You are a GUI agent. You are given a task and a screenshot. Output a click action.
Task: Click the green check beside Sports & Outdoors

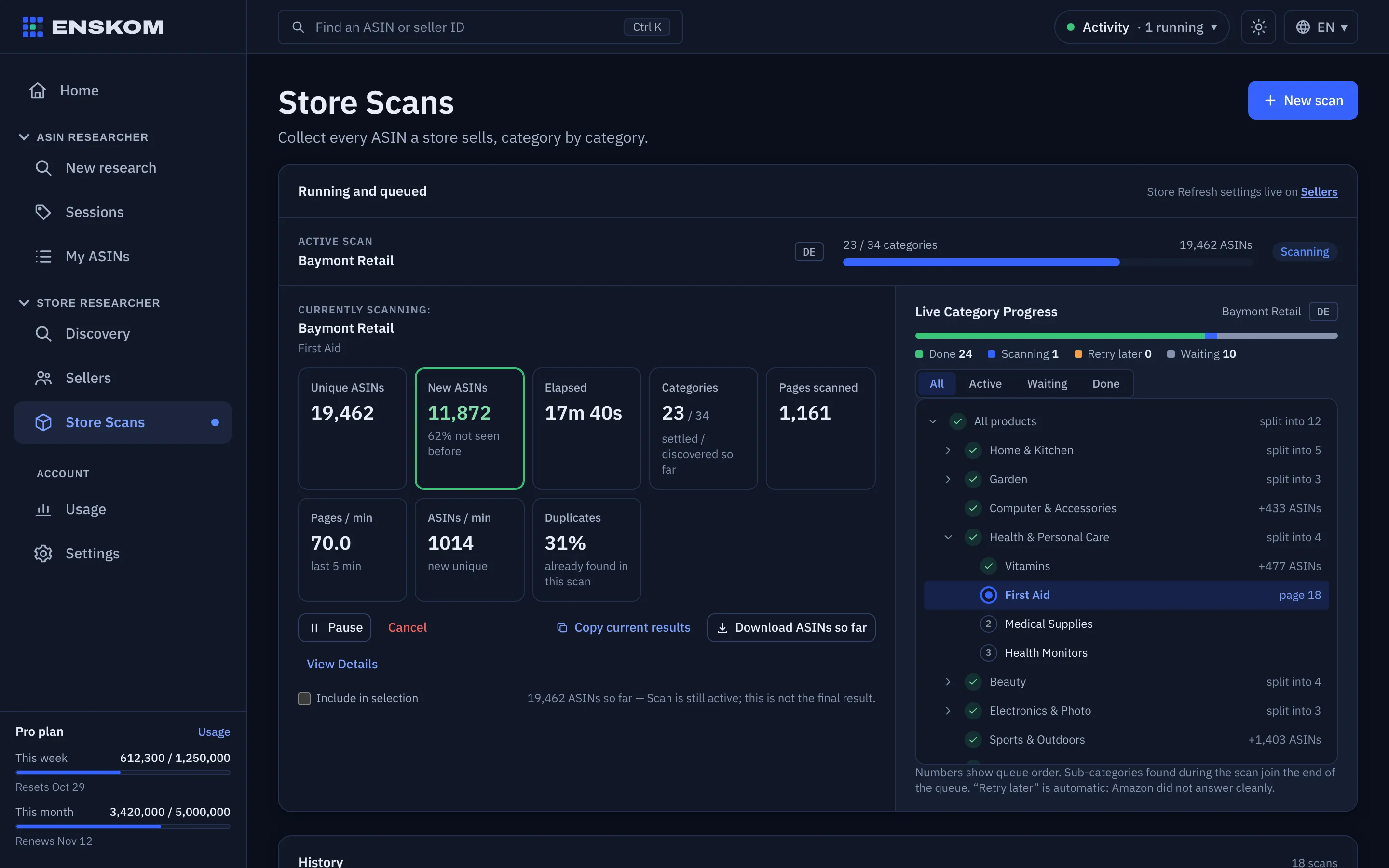coord(973,739)
